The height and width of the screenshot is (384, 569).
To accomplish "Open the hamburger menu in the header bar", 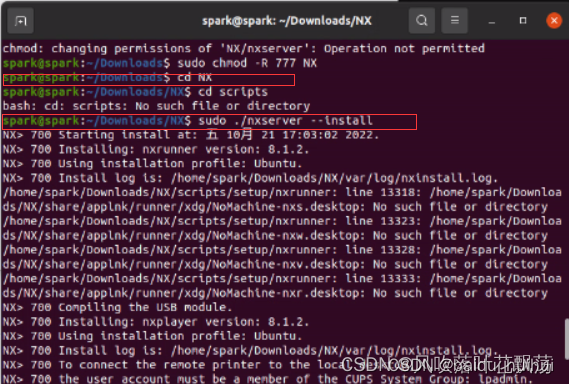I will (x=454, y=20).
